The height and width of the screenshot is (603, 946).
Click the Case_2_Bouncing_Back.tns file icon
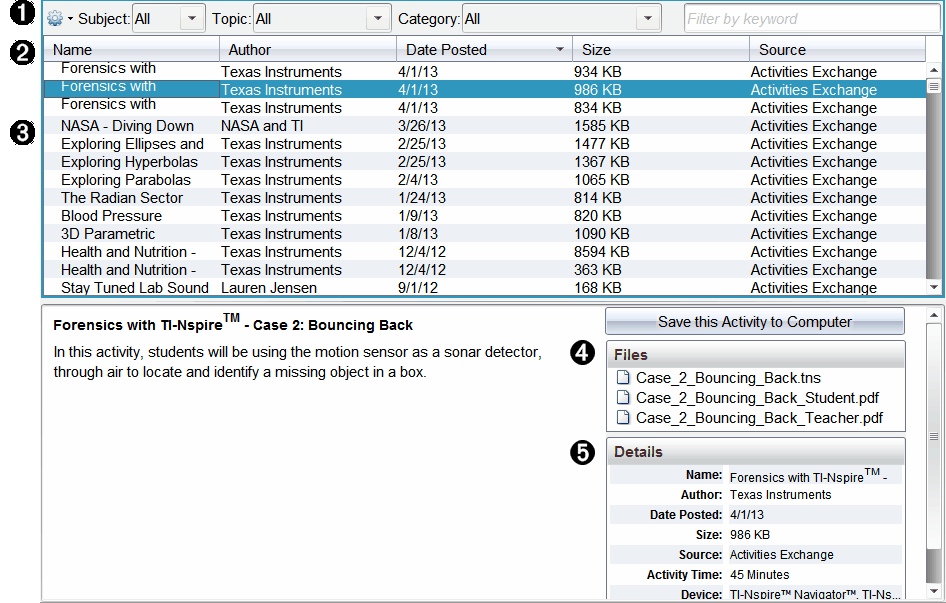tap(623, 378)
